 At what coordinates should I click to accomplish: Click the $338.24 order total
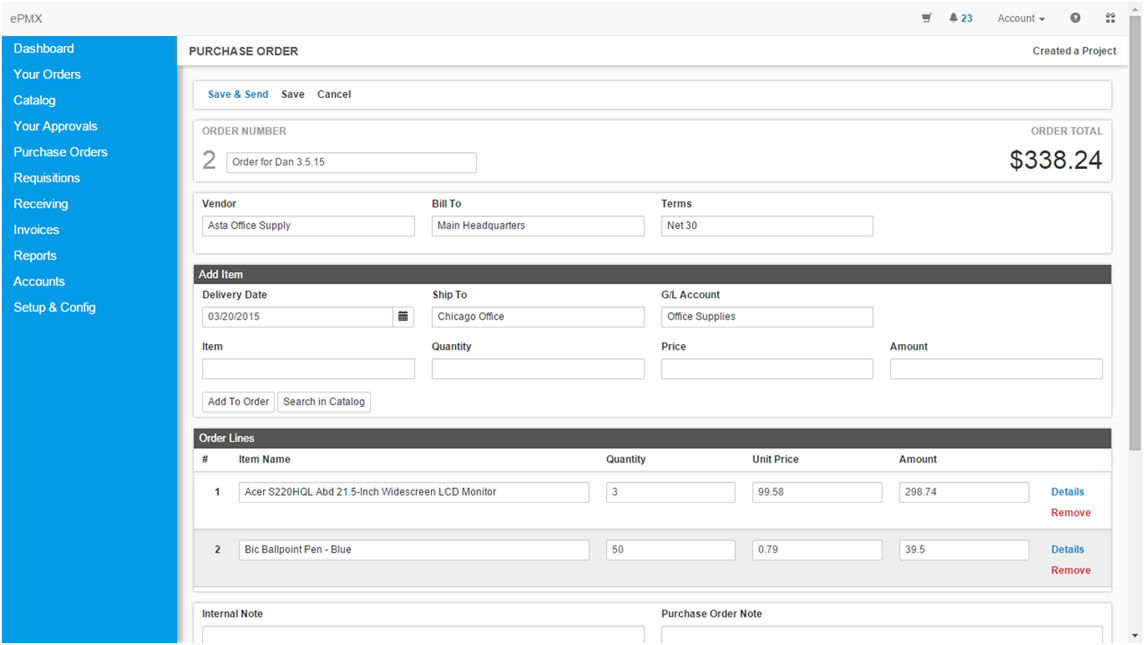coord(1056,161)
